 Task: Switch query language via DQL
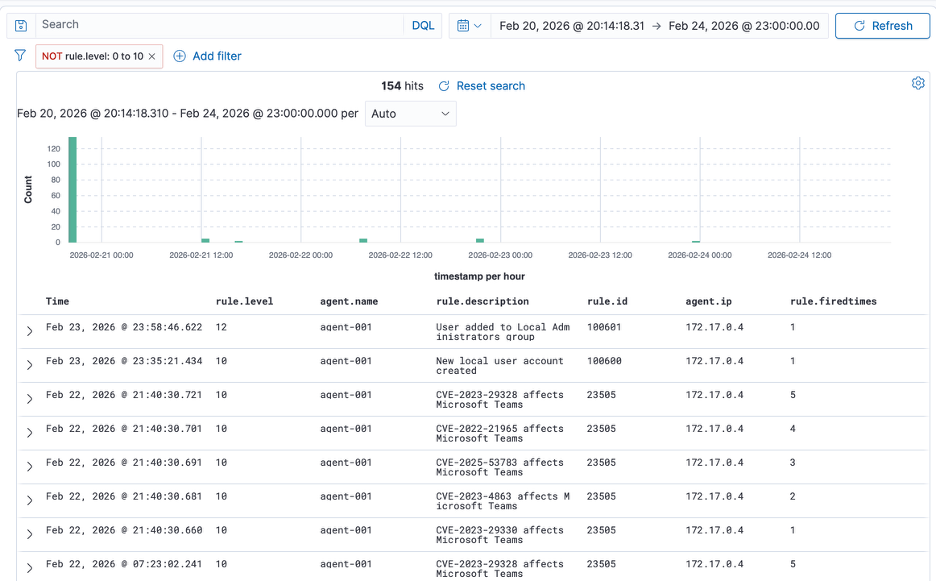click(x=423, y=26)
